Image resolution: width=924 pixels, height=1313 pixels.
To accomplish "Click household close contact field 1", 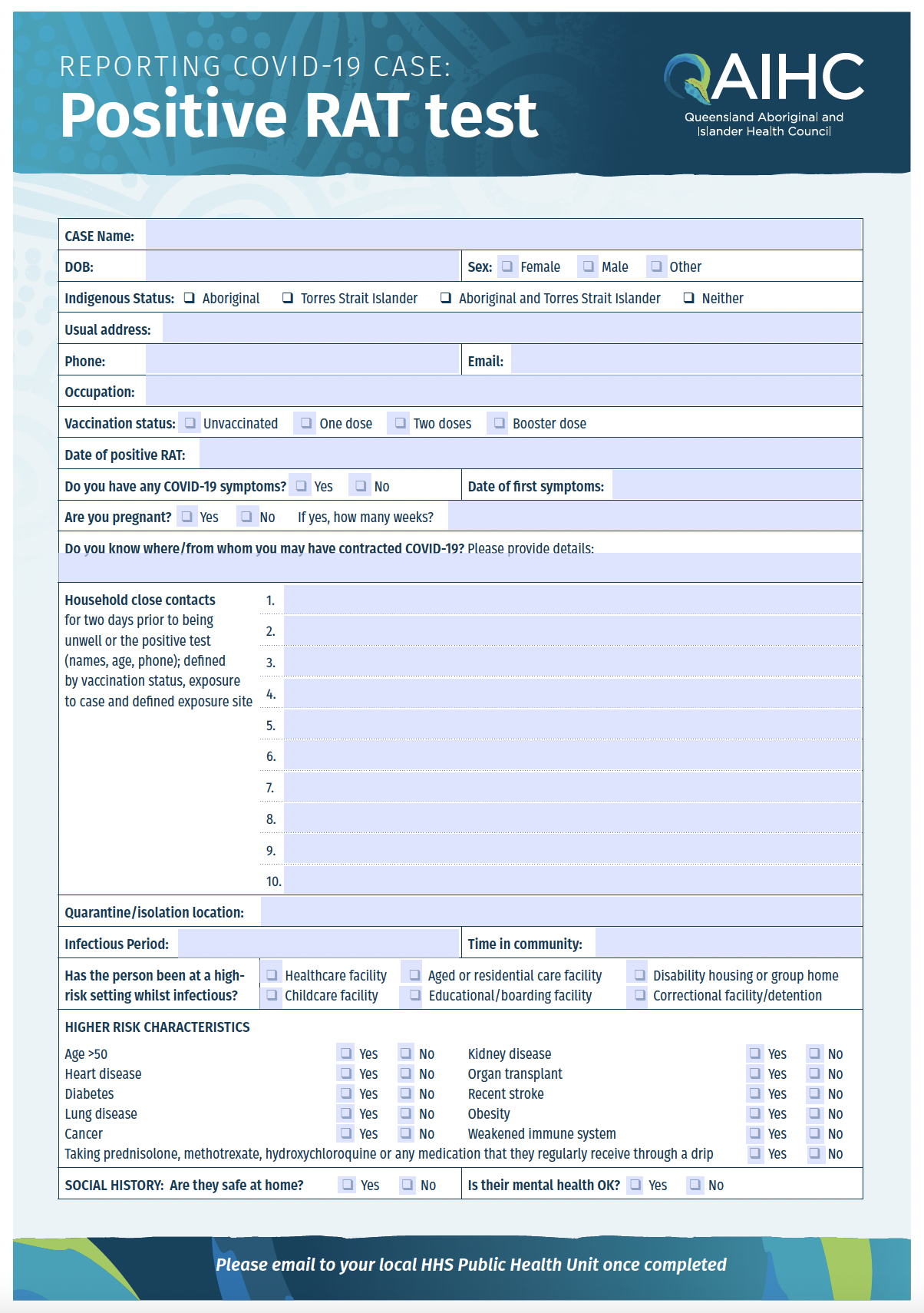I will click(573, 600).
